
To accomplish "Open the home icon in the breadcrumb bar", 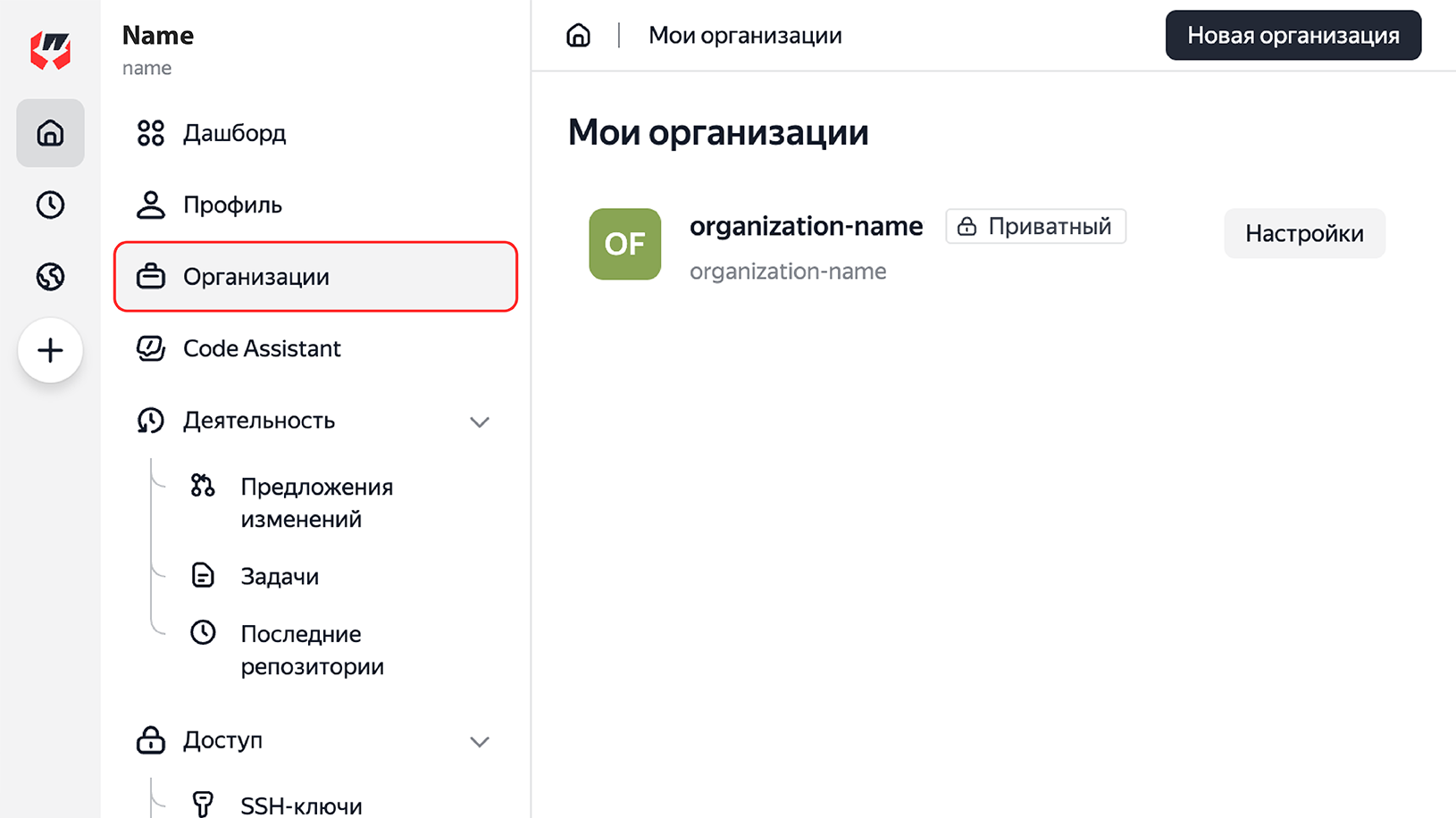I will tap(578, 35).
